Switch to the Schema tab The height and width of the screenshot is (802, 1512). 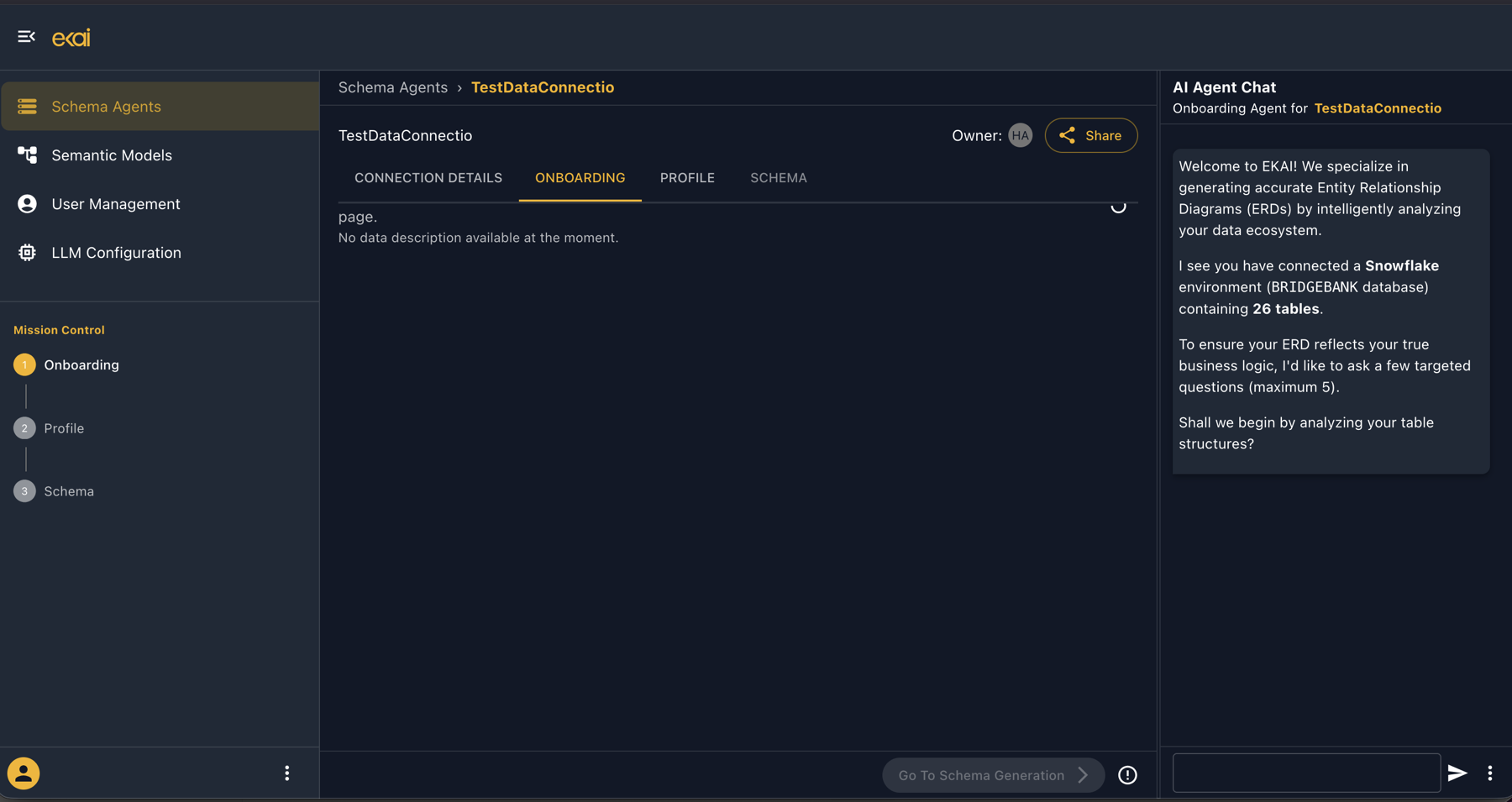(779, 178)
